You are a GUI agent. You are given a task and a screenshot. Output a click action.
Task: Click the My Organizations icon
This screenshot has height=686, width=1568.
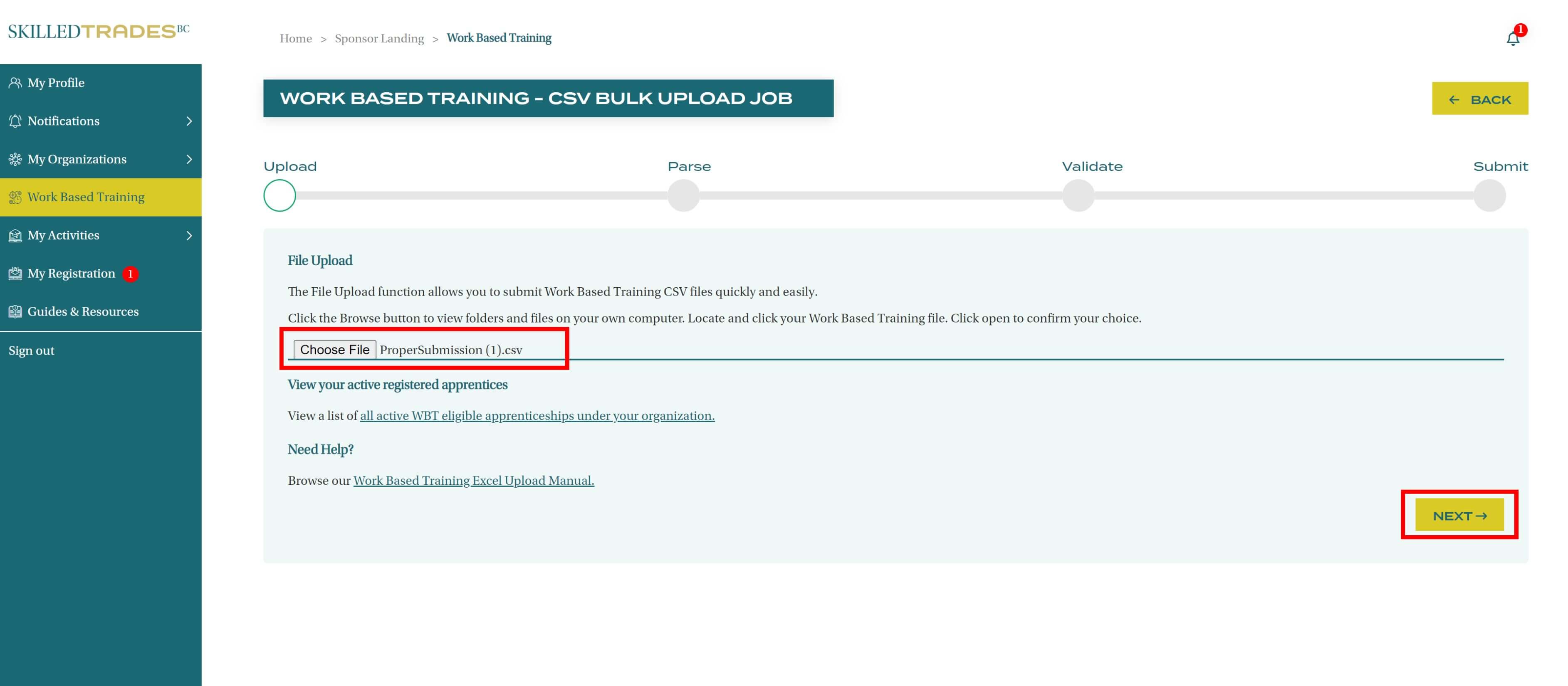point(15,160)
